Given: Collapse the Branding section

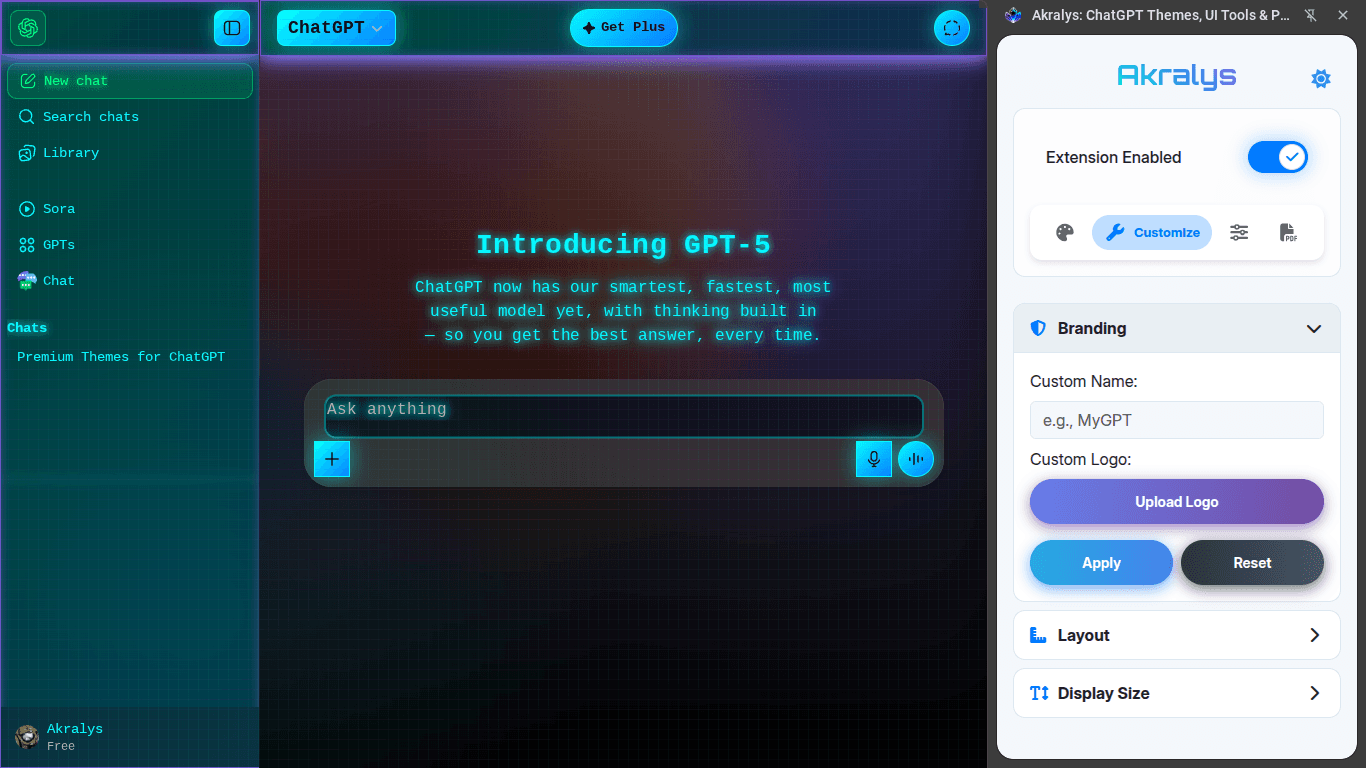Looking at the screenshot, I should coord(1314,328).
